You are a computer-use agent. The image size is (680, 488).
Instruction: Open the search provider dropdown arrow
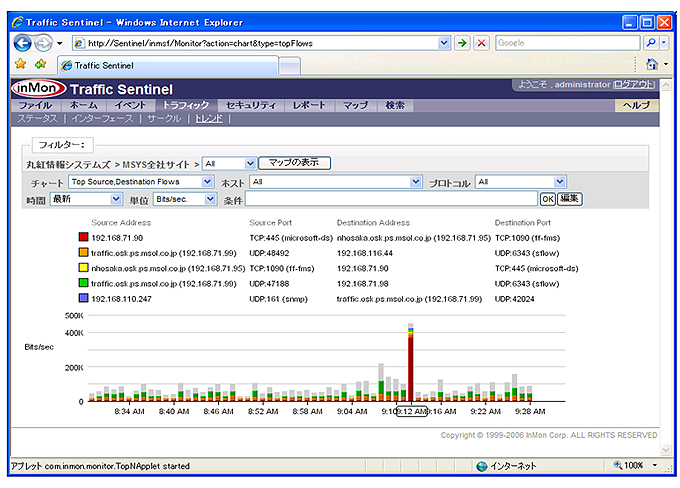[664, 43]
